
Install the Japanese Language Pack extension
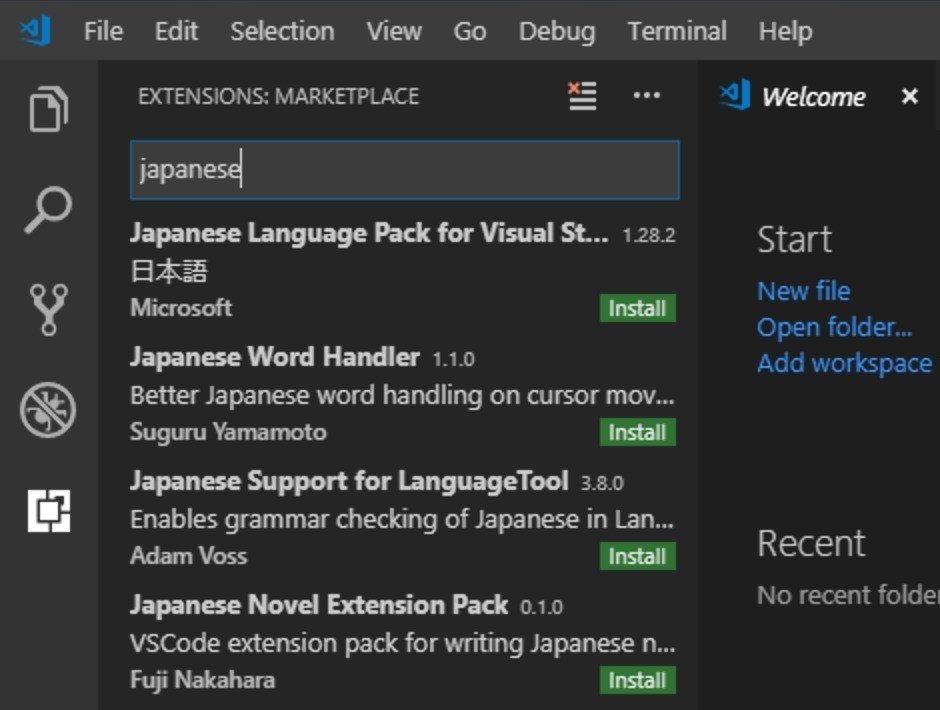tap(638, 308)
